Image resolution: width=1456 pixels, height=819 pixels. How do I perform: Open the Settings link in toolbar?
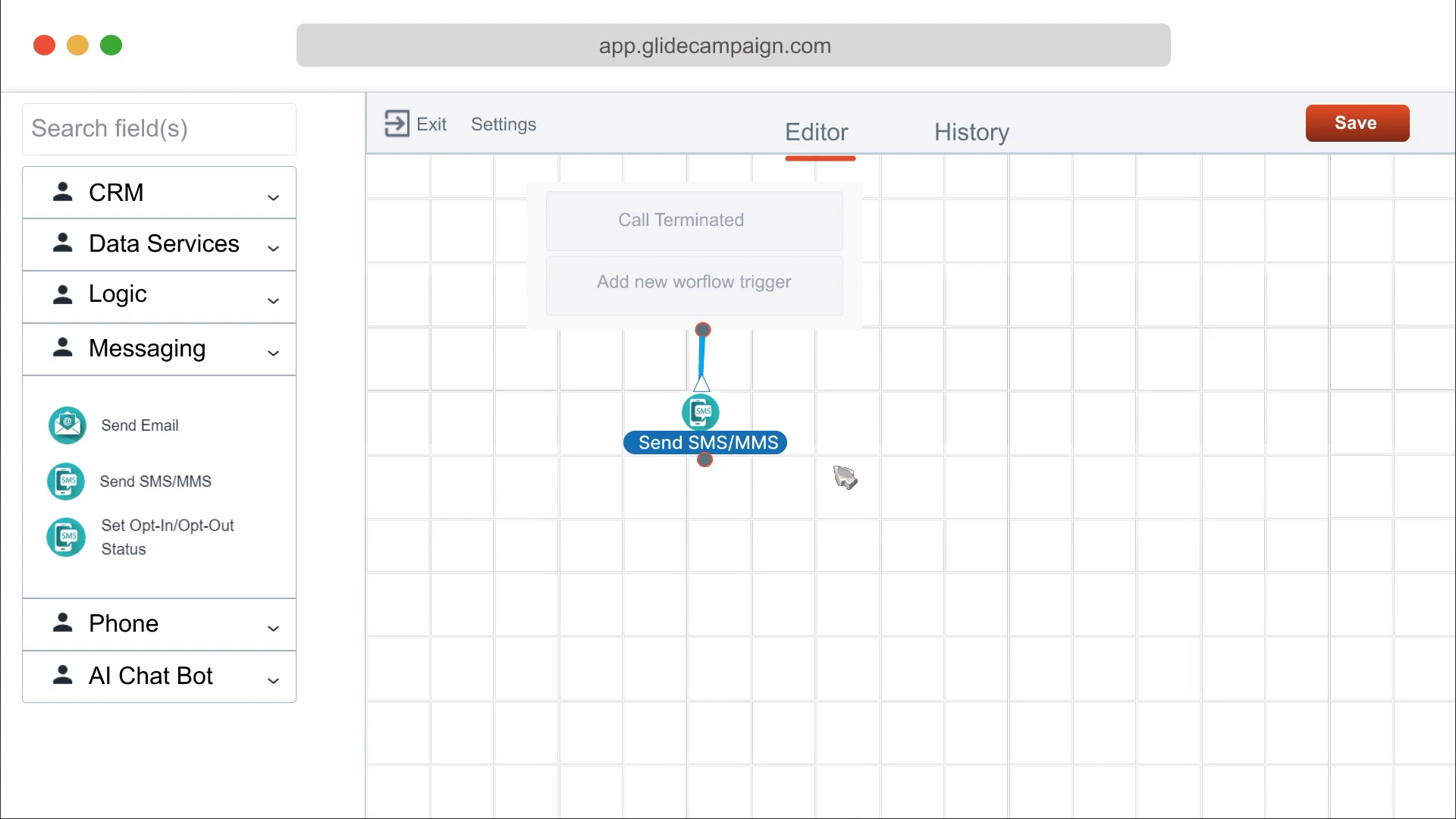click(504, 124)
